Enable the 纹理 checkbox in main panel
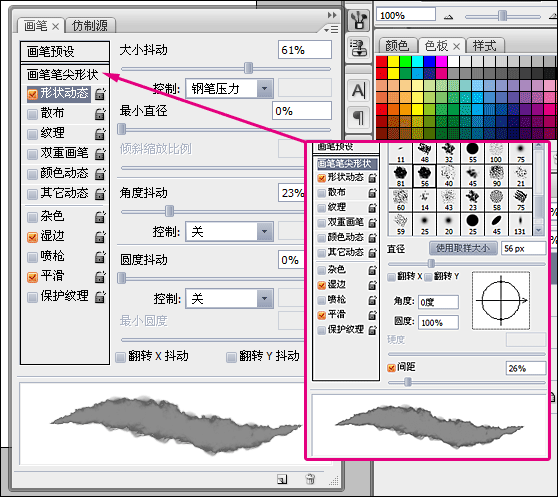Screen dimensions: 558x497 32,134
